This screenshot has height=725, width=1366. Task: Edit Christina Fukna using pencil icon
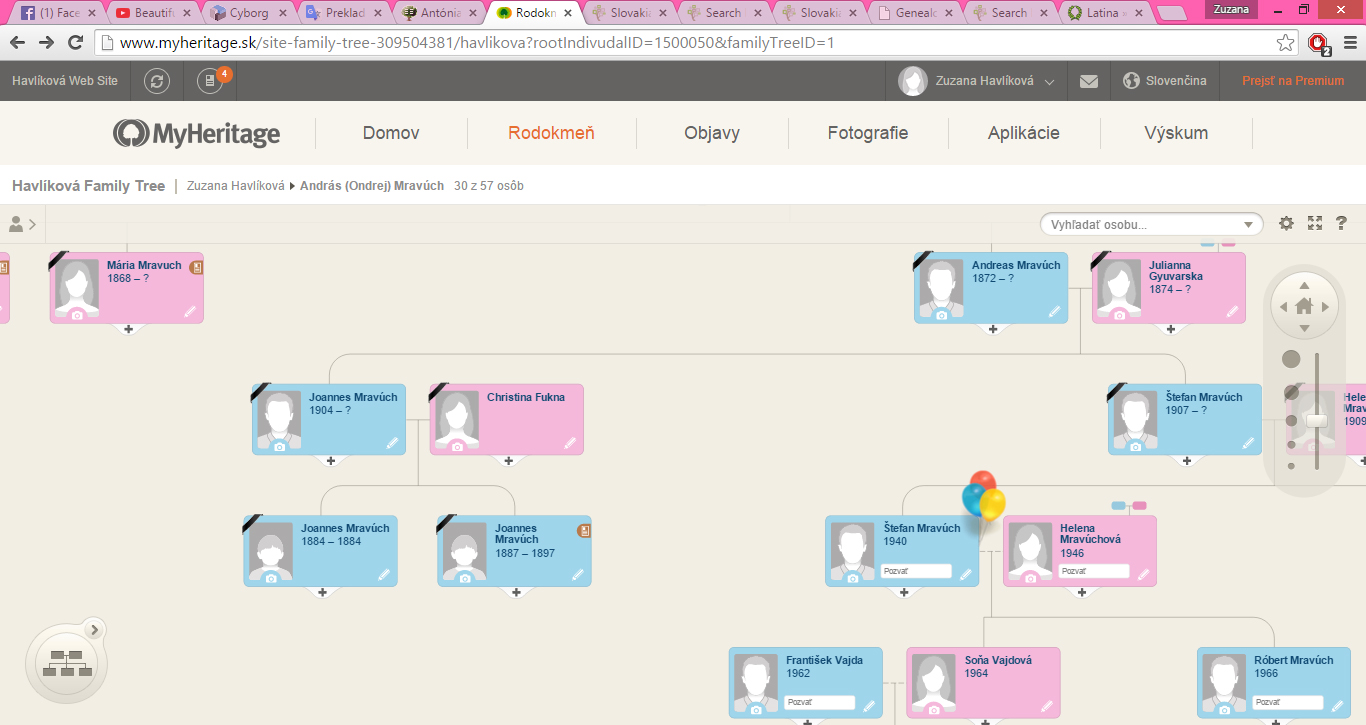pos(570,443)
